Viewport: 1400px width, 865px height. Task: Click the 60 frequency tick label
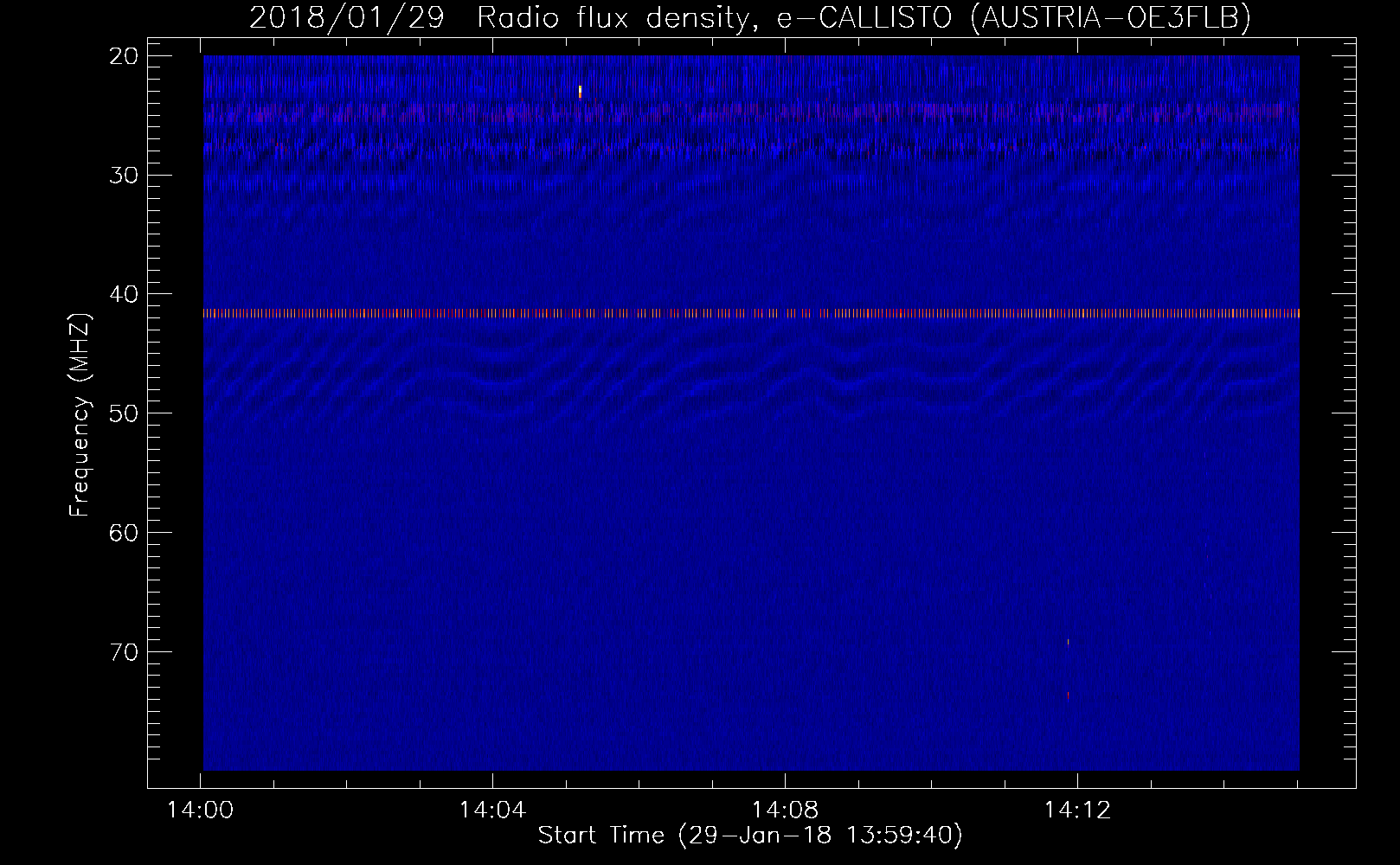125,533
